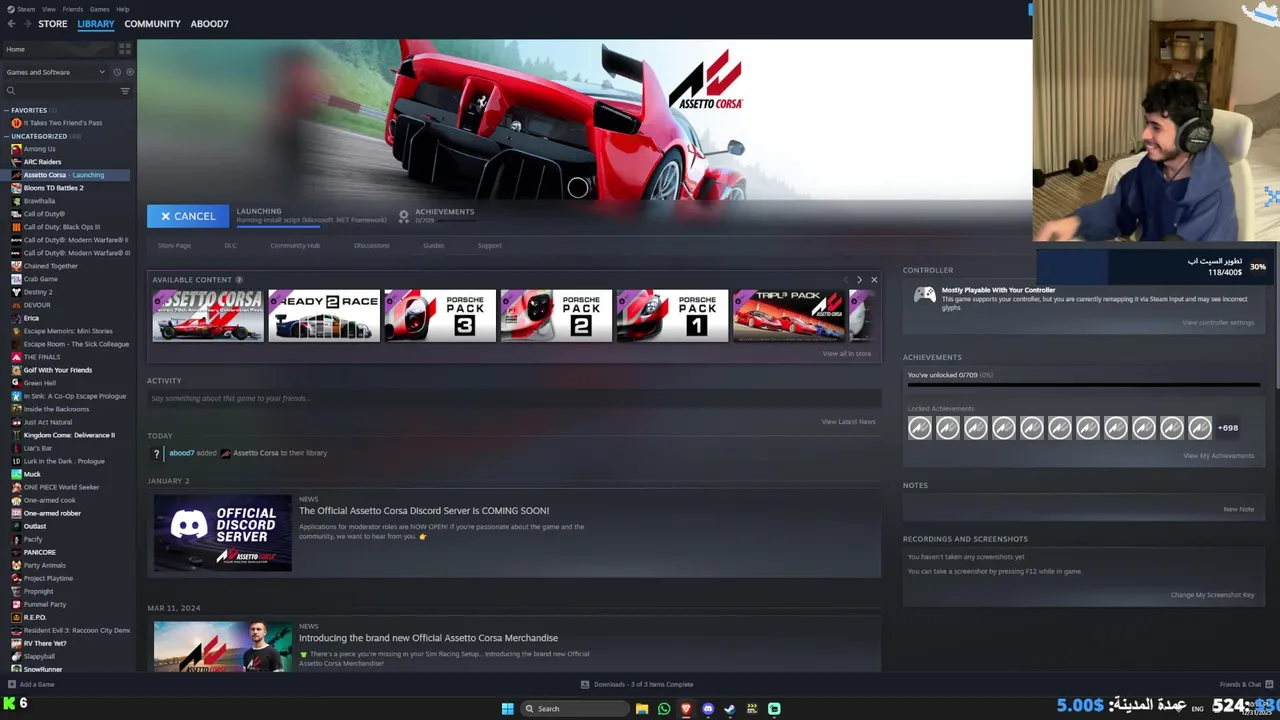
Task: Toggle sort by recent activity clock icon
Action: [x=117, y=72]
